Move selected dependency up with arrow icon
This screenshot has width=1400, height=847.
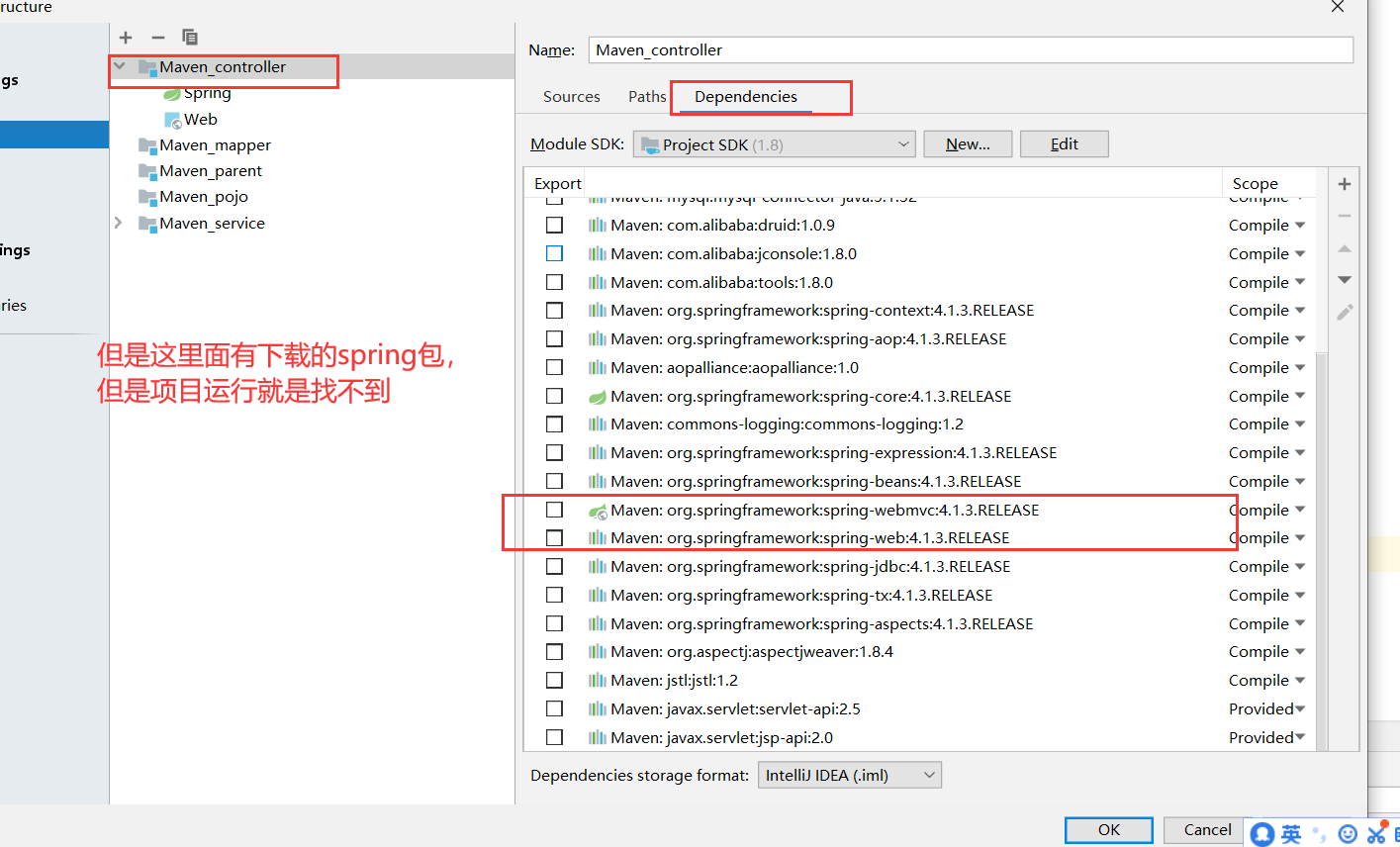tap(1345, 248)
